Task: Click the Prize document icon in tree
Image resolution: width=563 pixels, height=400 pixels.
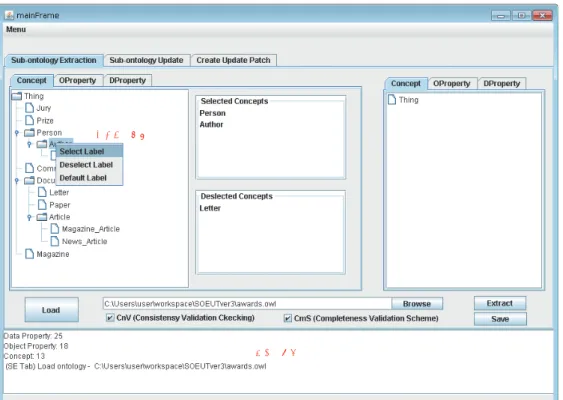Action: coord(29,120)
